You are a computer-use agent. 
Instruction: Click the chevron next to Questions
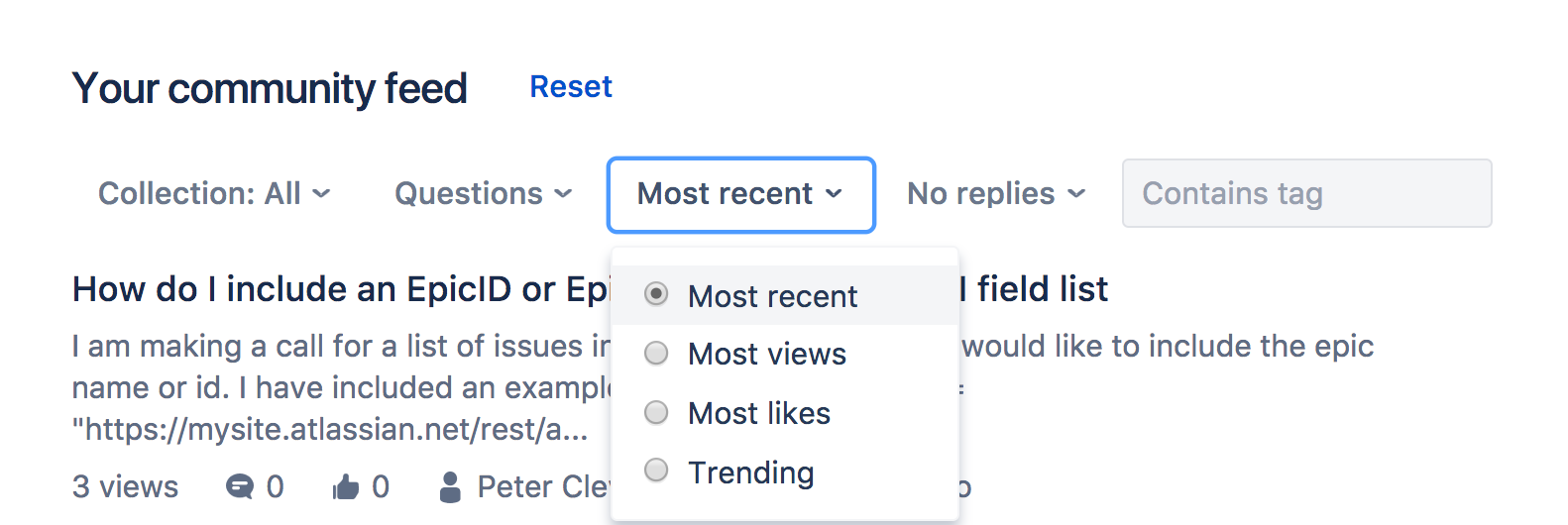click(563, 194)
